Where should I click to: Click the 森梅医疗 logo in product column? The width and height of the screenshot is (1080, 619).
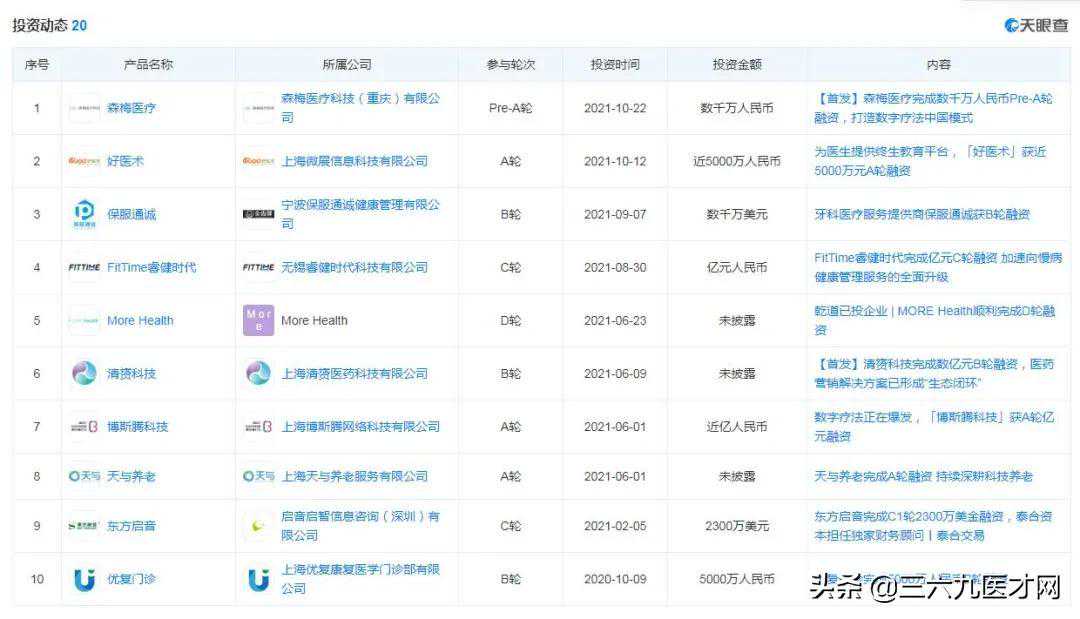pyautogui.click(x=84, y=108)
